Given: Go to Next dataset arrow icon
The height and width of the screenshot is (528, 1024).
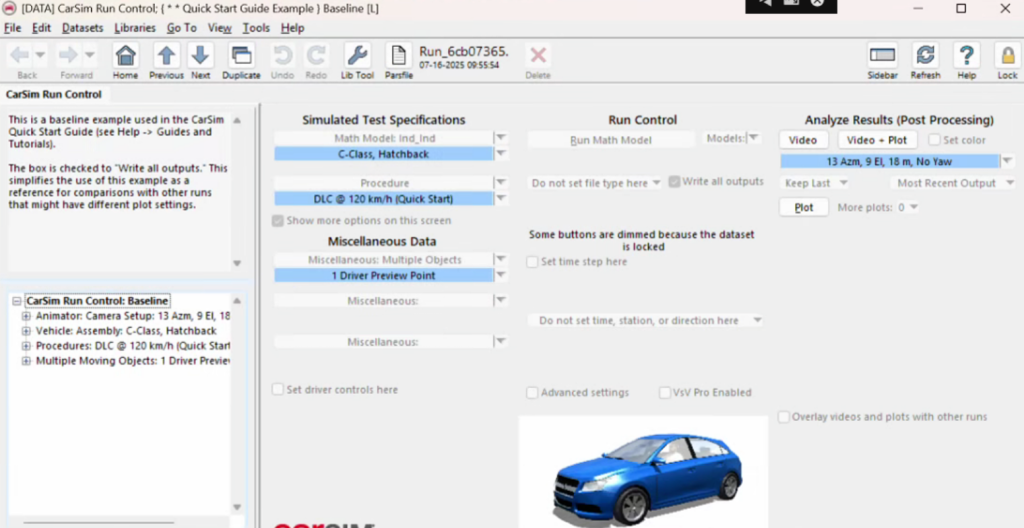Looking at the screenshot, I should (x=200, y=57).
